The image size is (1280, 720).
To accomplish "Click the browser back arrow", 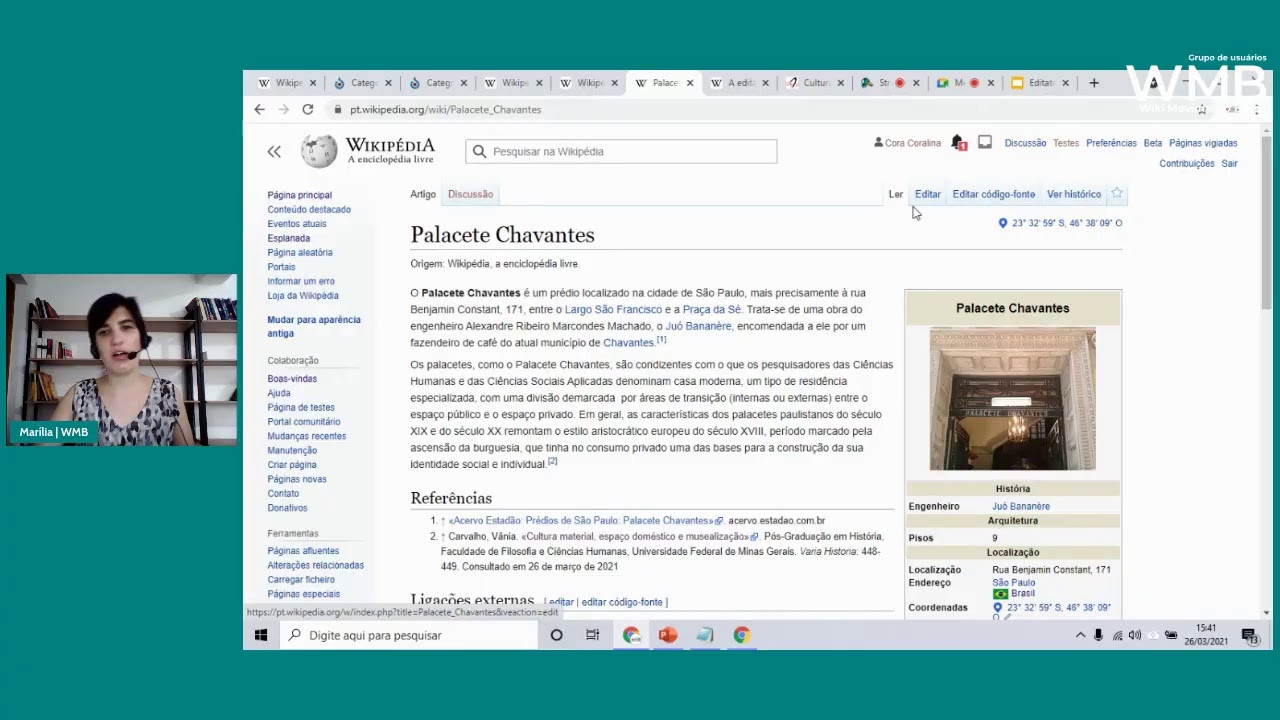I will click(x=260, y=109).
